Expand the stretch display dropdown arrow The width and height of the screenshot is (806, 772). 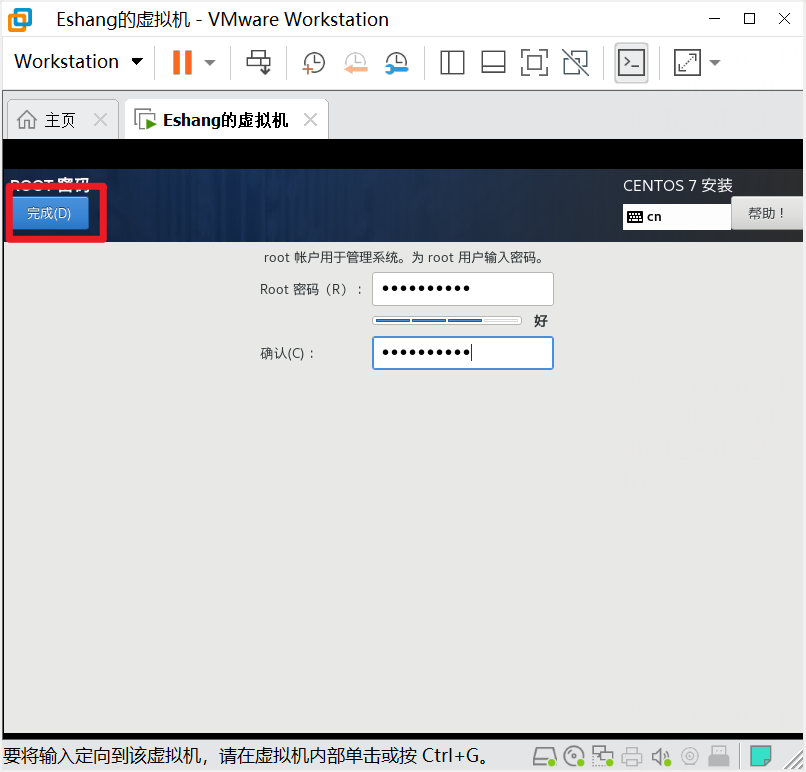pos(715,63)
